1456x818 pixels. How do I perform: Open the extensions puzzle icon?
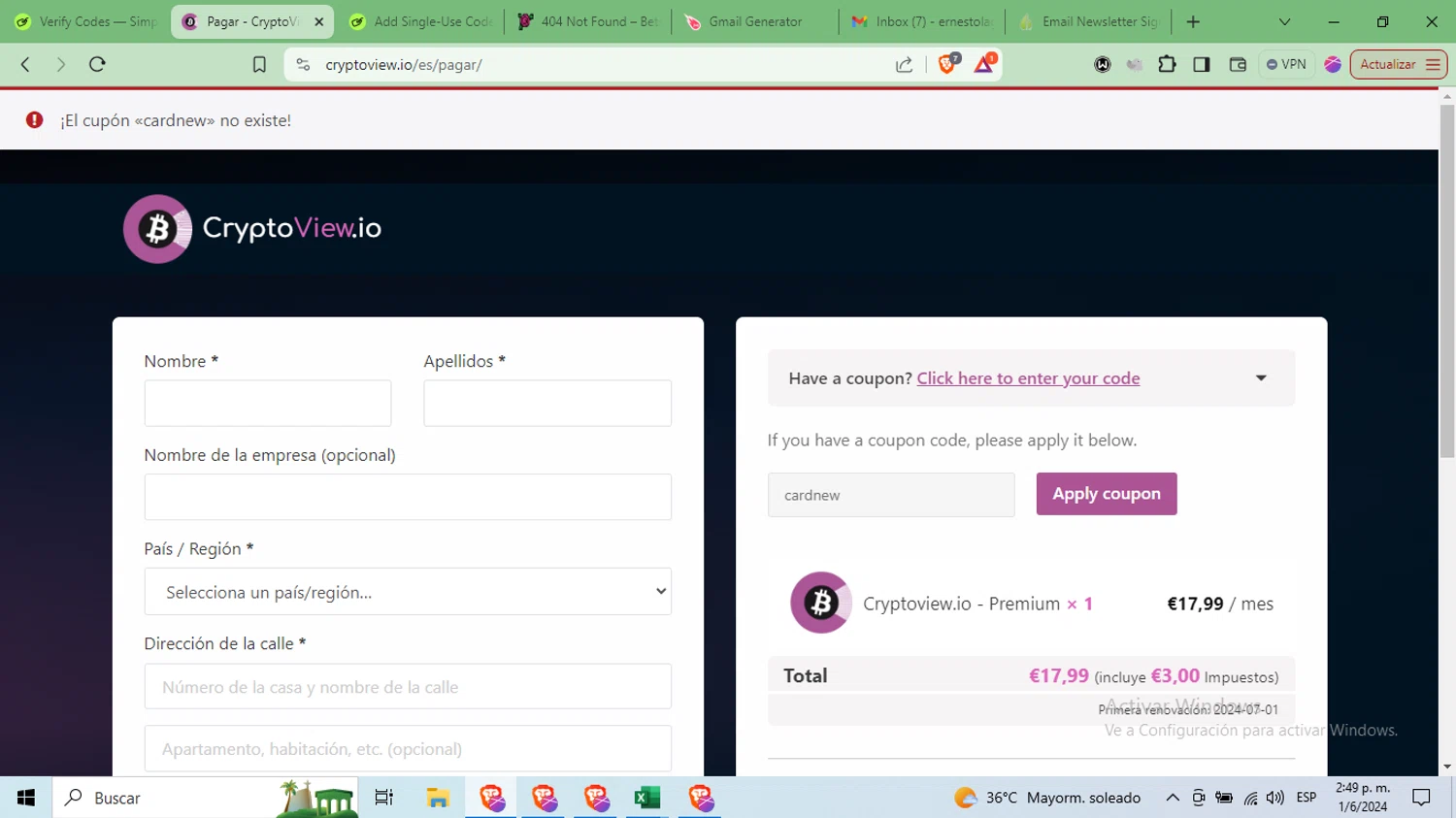[x=1167, y=64]
